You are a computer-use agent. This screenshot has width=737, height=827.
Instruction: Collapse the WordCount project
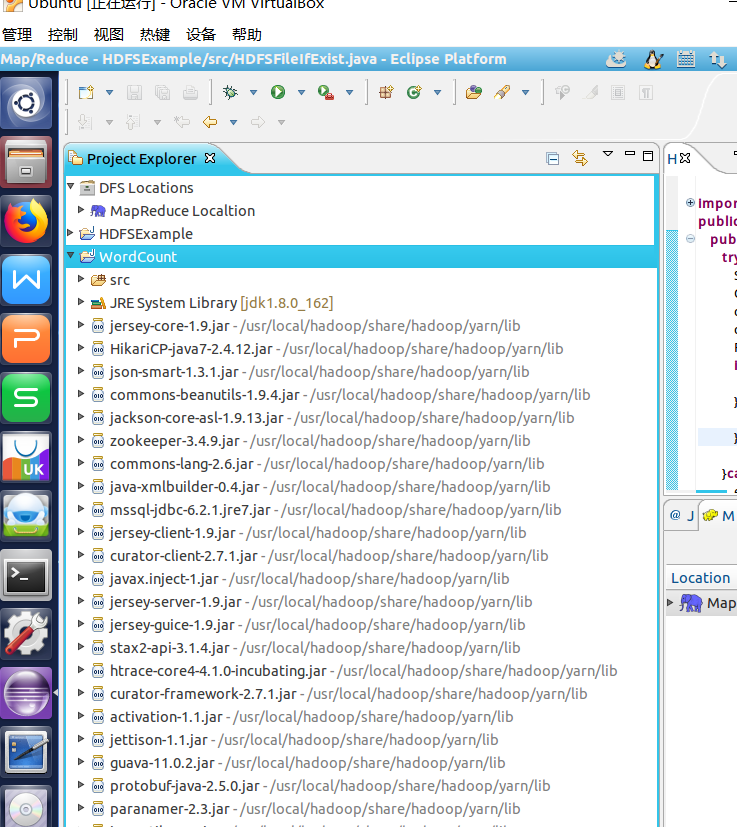point(71,255)
